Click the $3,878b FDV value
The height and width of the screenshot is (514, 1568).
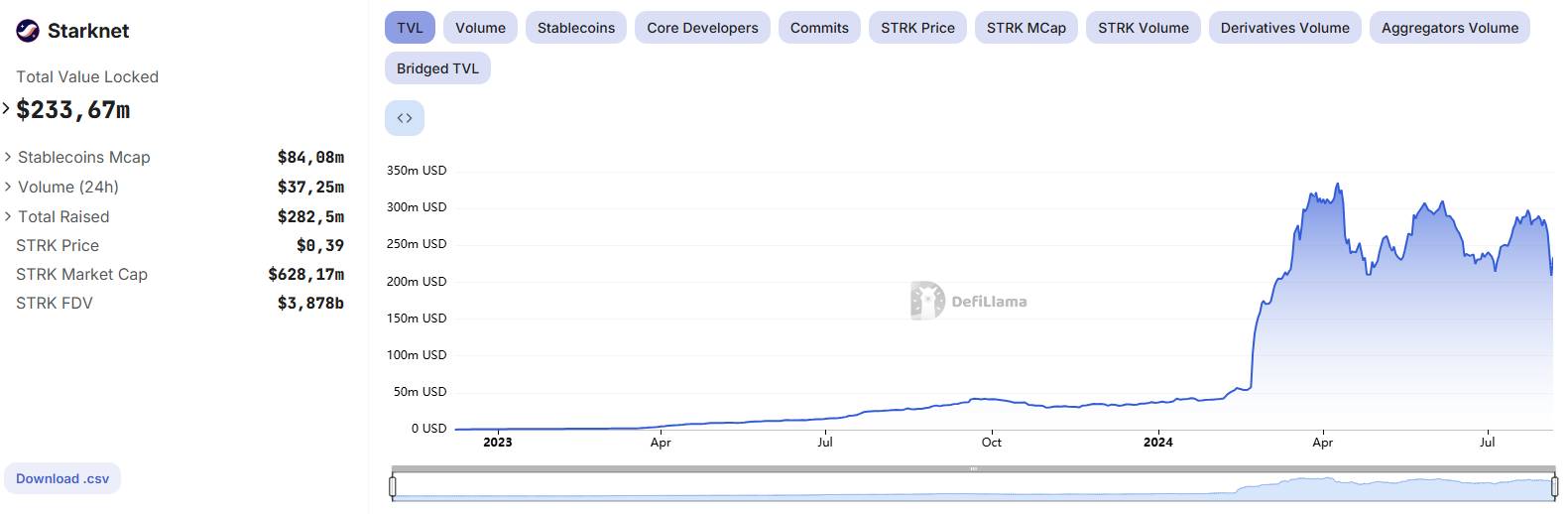(x=310, y=303)
